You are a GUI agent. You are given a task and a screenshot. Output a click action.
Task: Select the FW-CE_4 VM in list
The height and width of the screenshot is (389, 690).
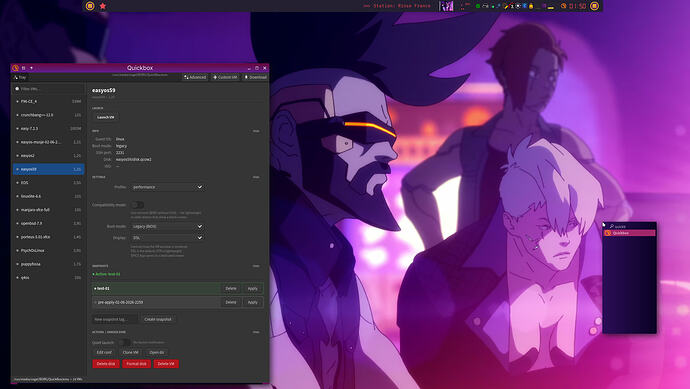coord(48,101)
